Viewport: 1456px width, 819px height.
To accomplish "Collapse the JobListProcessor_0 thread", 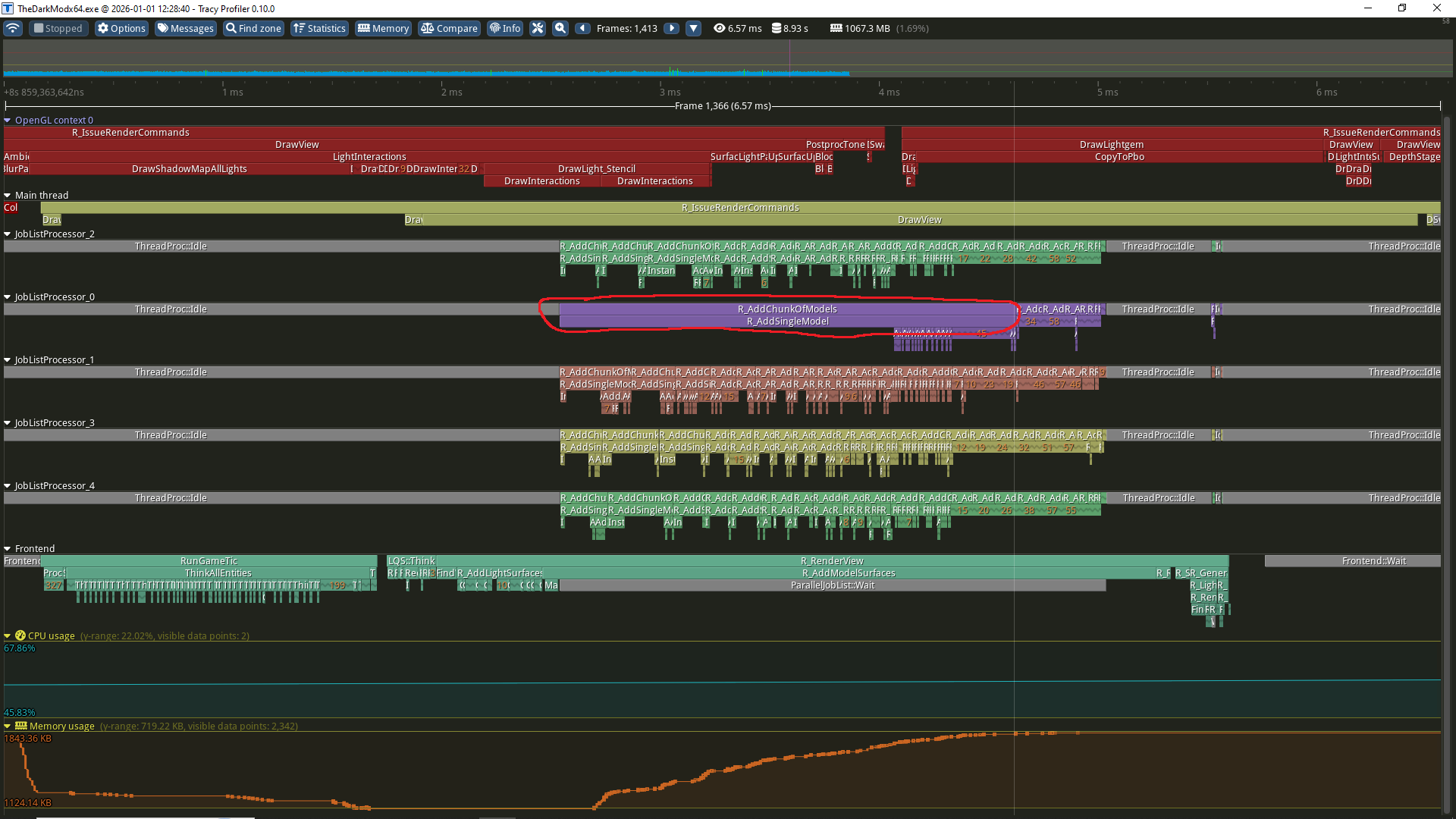I will coord(8,297).
